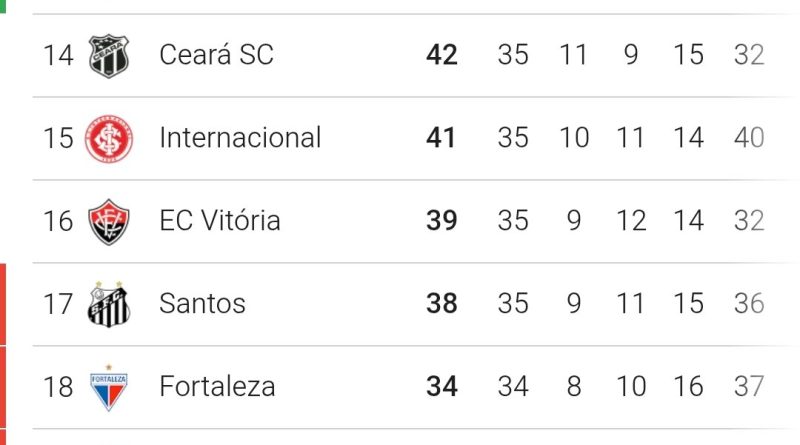Click the Fortaleza club crest

click(x=108, y=387)
